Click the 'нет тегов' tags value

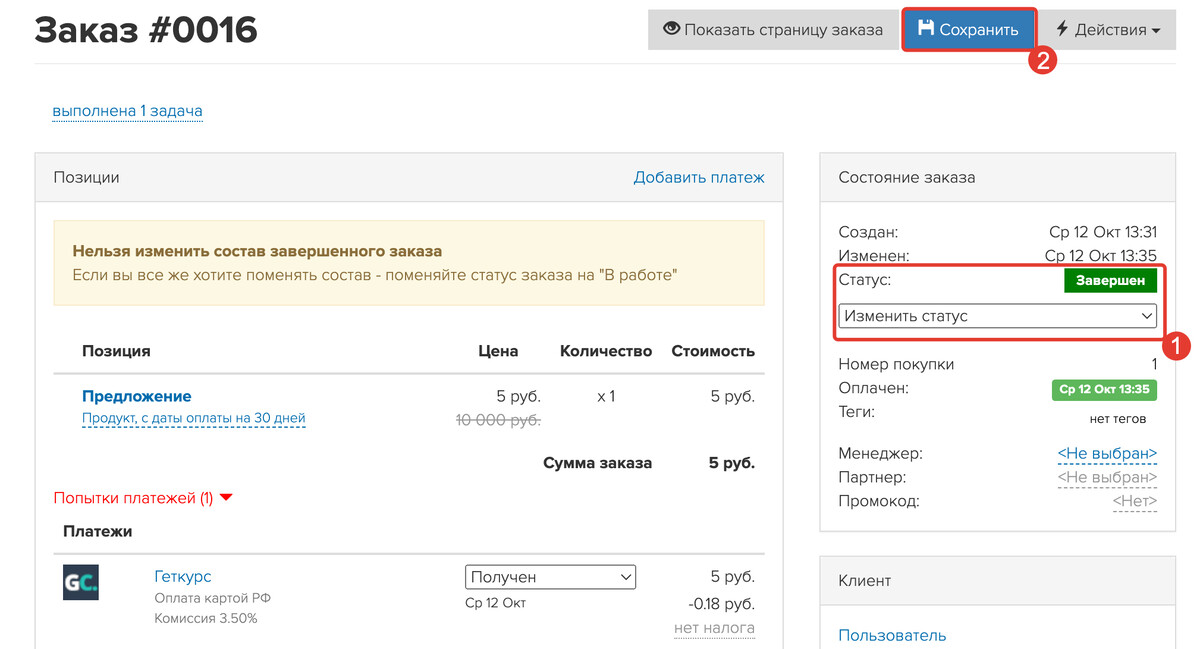click(1118, 419)
